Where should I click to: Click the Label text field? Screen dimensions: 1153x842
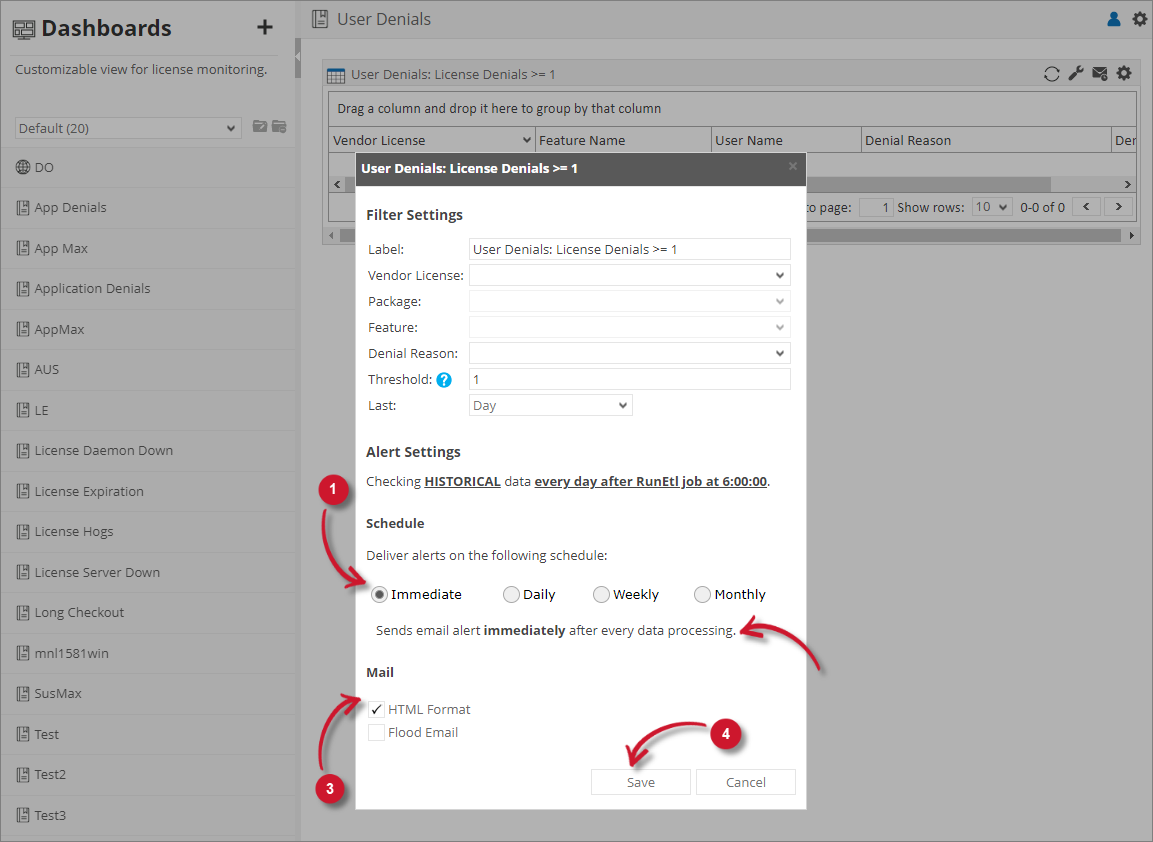coord(629,249)
